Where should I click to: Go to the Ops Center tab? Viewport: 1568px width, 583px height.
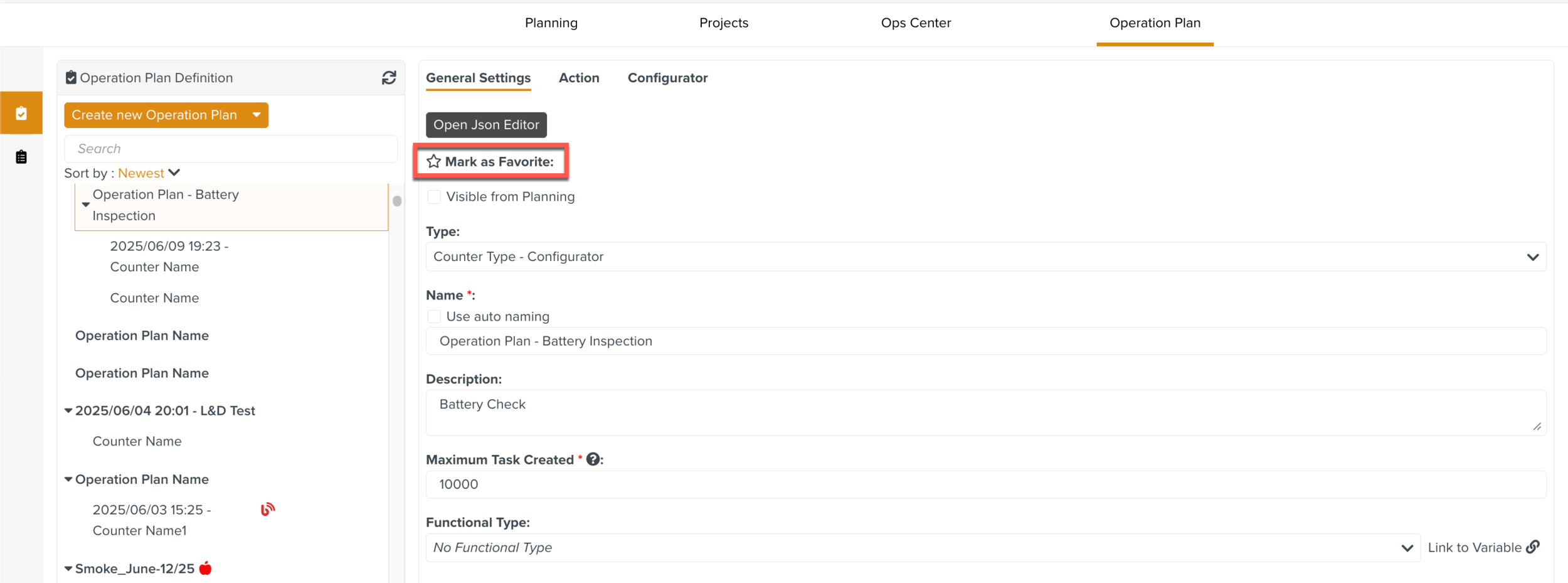(916, 23)
